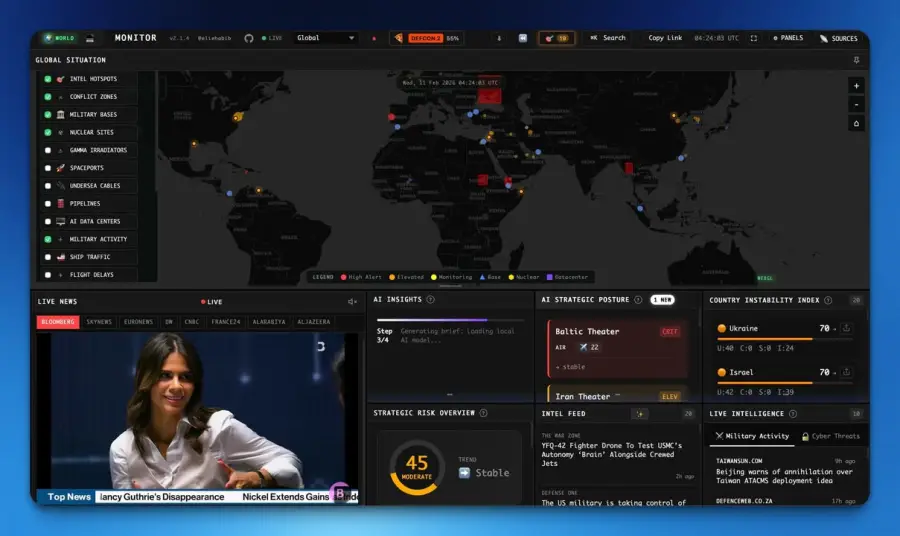Select the BLOOMBERG news channel tab
900x536 pixels.
pyautogui.click(x=58, y=322)
